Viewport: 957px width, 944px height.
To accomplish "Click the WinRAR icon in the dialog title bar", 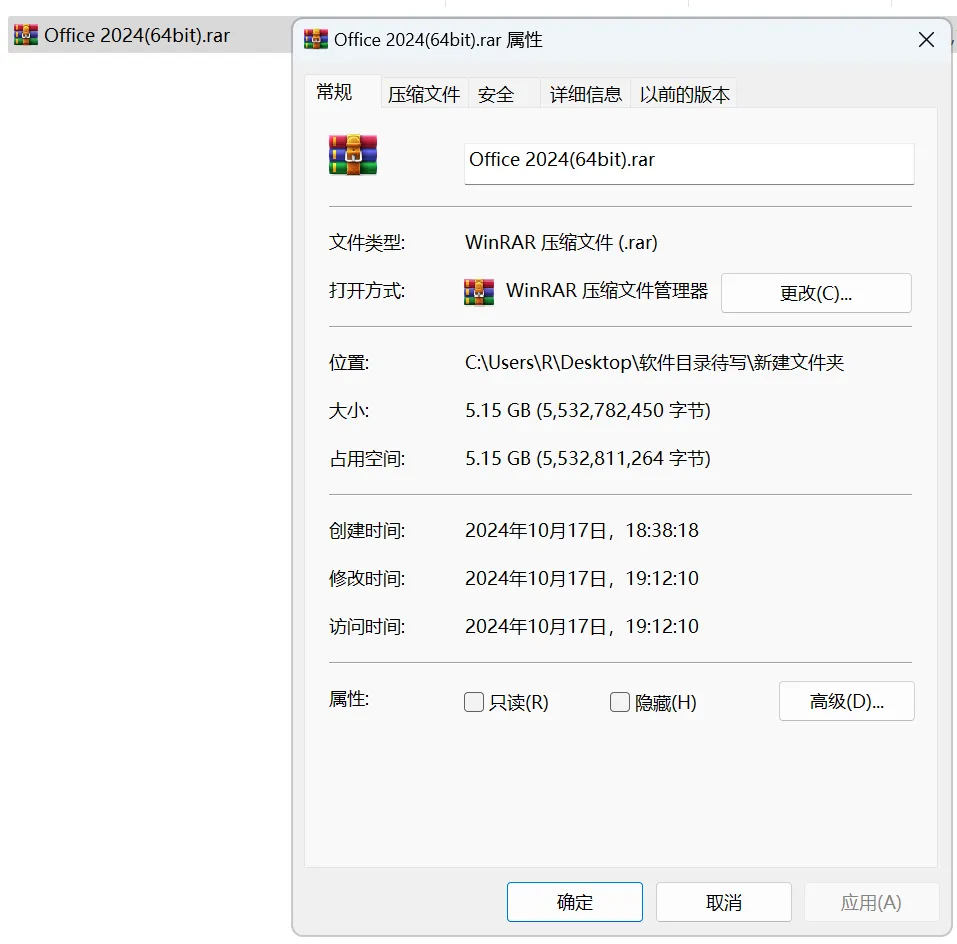I will coord(316,39).
